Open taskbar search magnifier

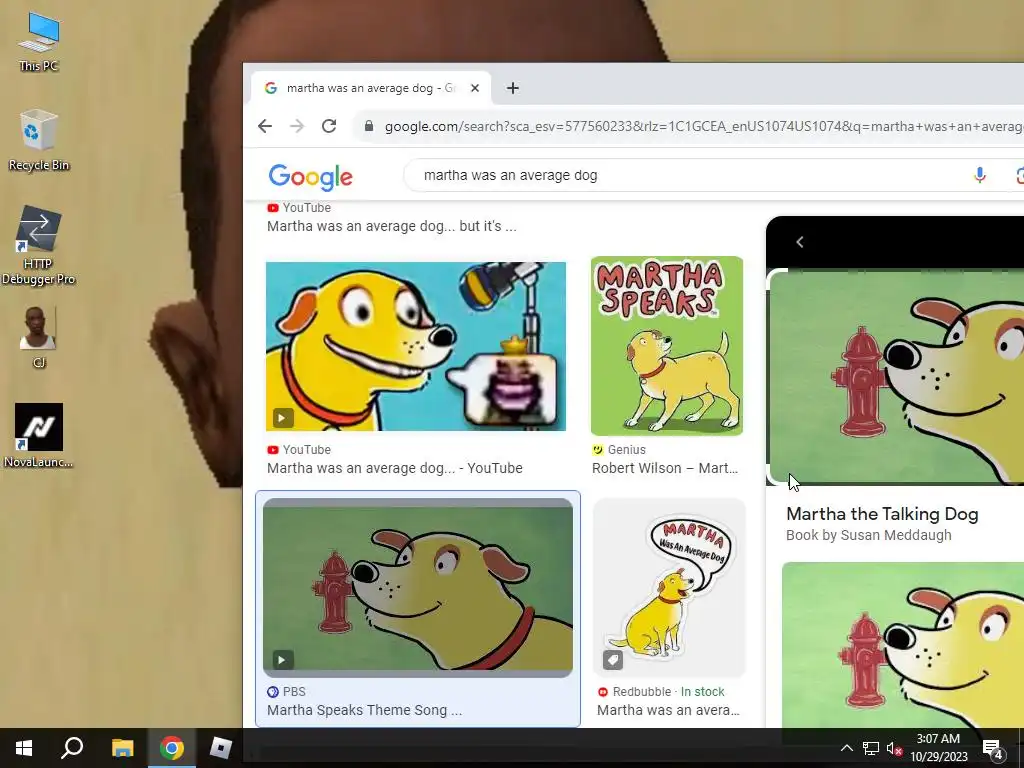click(72, 748)
